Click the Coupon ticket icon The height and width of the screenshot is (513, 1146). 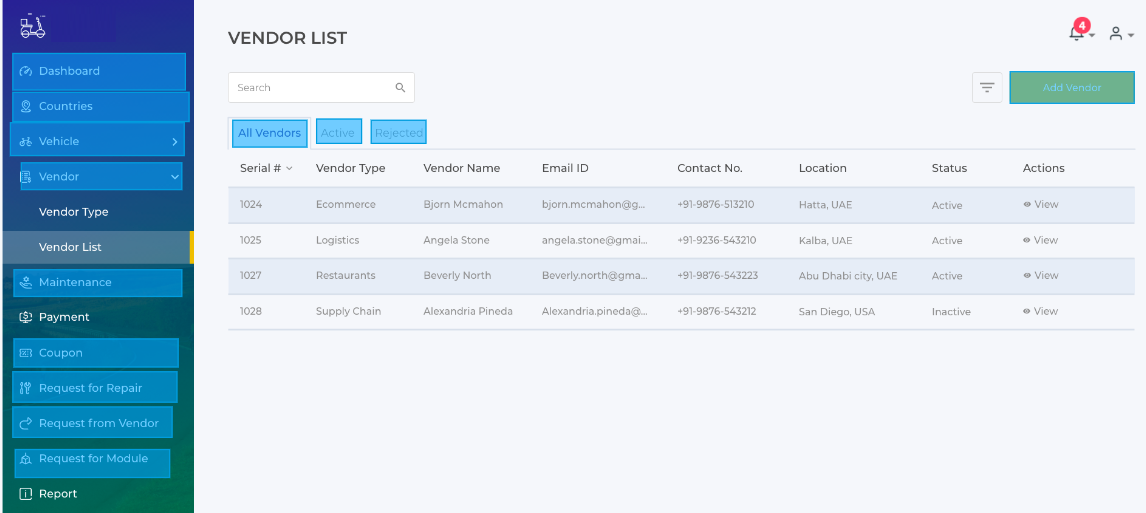[26, 353]
